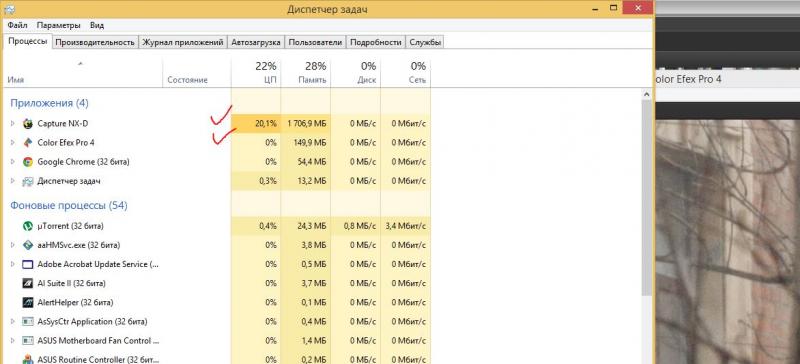The width and height of the screenshot is (800, 364).
Task: Click the scrollbar up arrow
Action: [x=646, y=95]
